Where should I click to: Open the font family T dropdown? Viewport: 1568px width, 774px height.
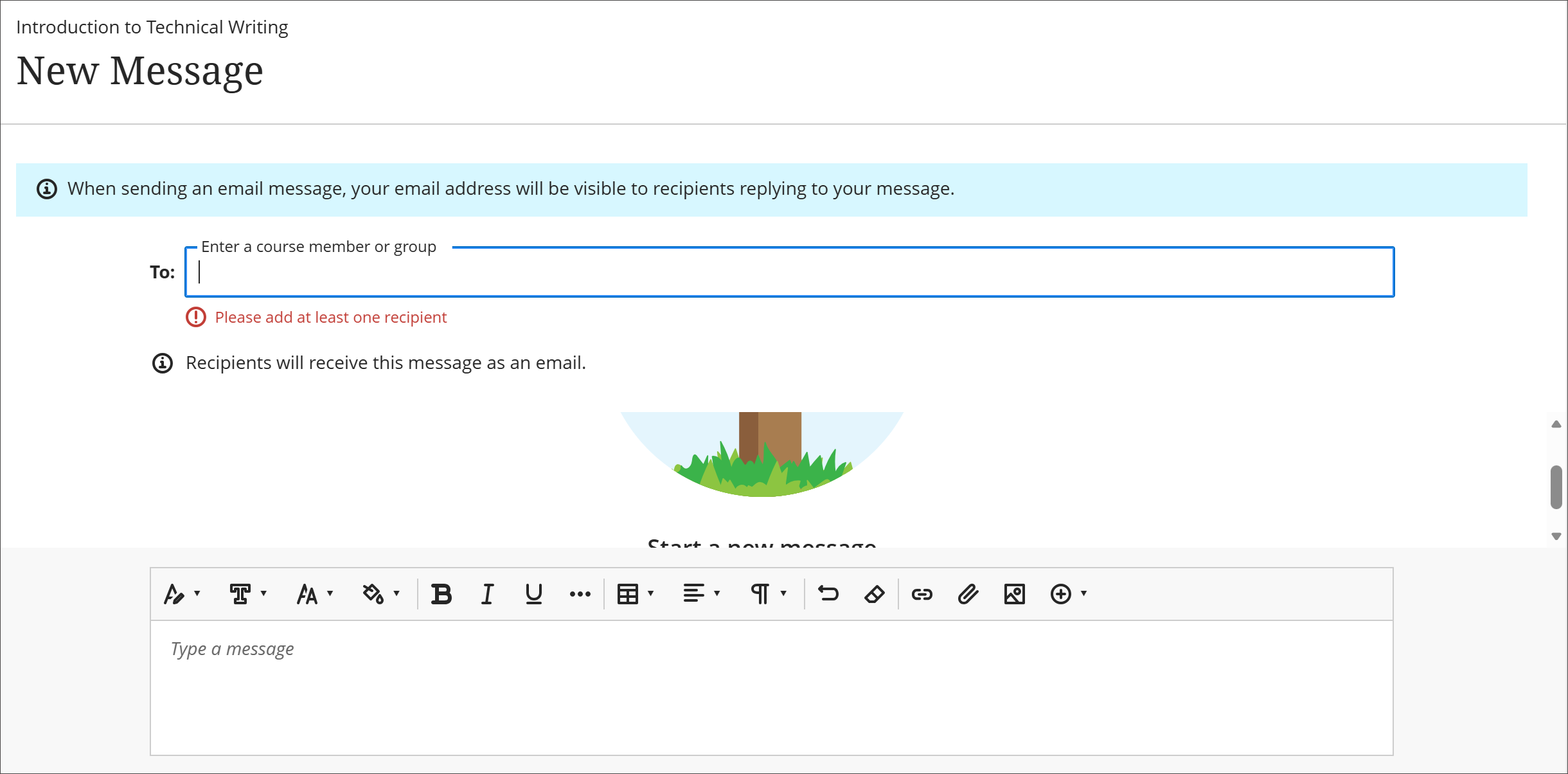[248, 594]
